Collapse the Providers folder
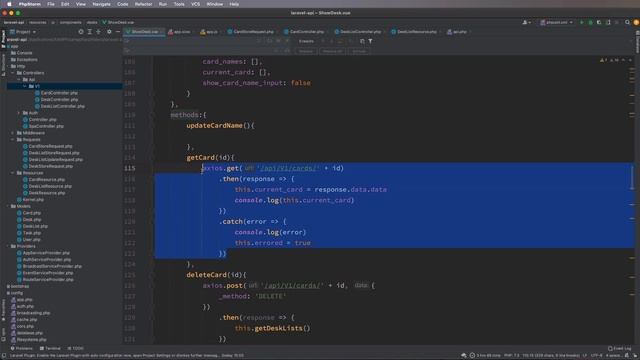 point(8,246)
